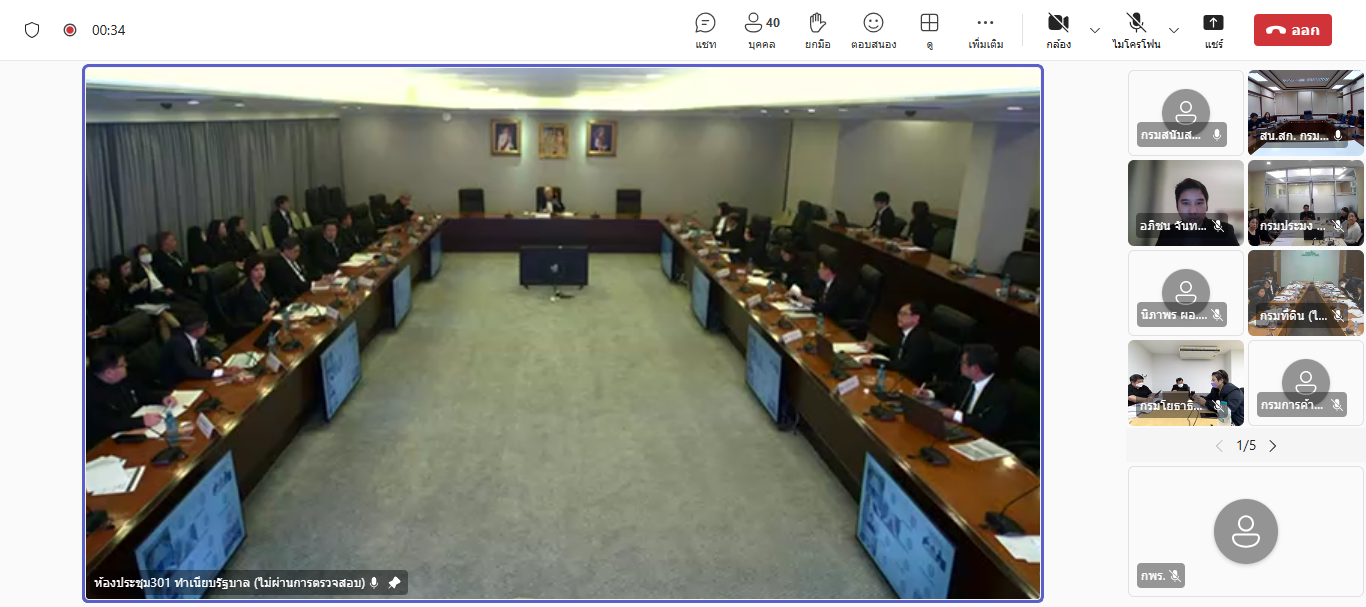Open more actions (เพิ่มเติม) ellipsis
Screen dimensions: 1366x607
pos(985,30)
